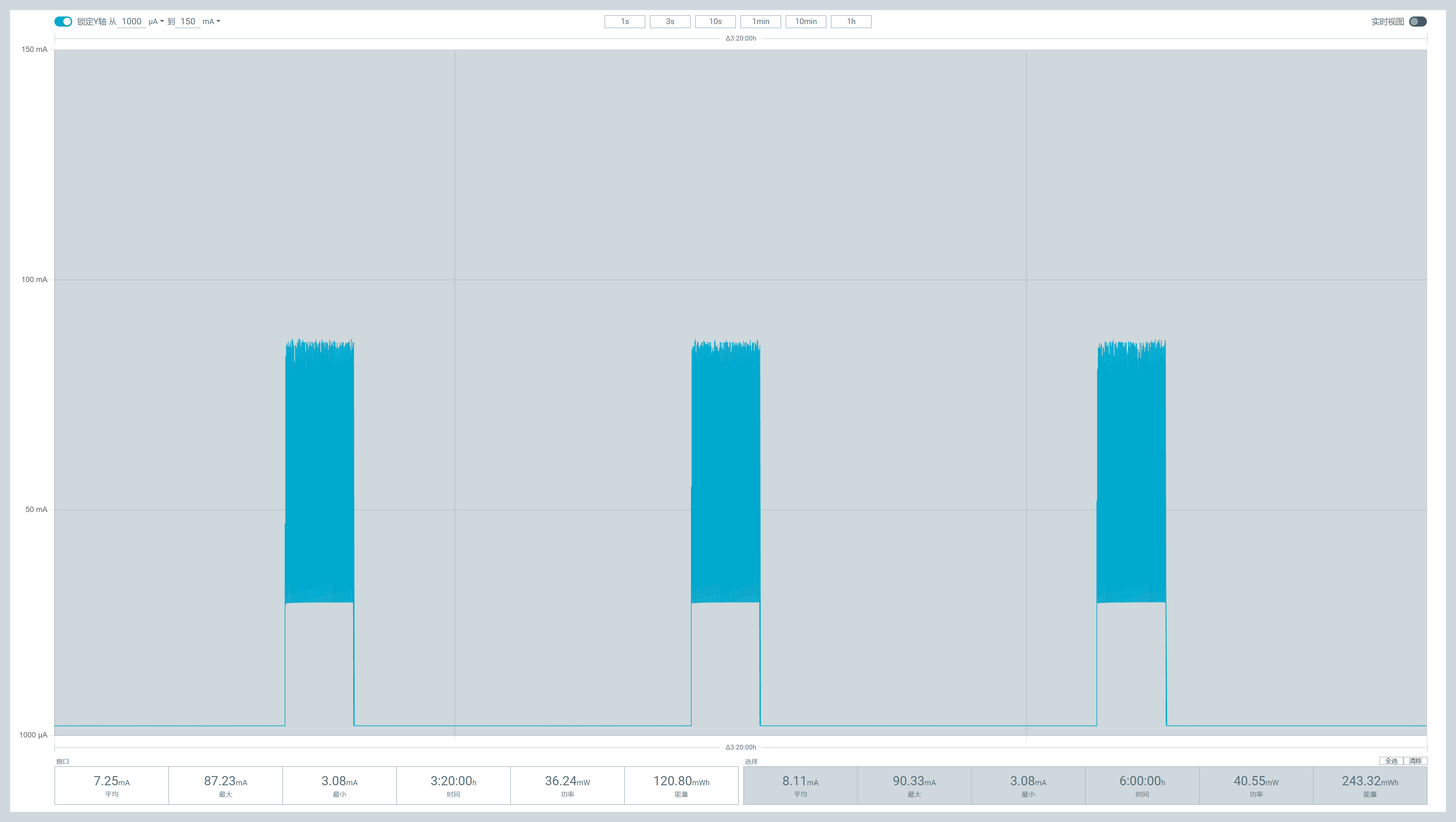This screenshot has height=822, width=1456.
Task: Select the 10min time window button
Action: tap(806, 22)
